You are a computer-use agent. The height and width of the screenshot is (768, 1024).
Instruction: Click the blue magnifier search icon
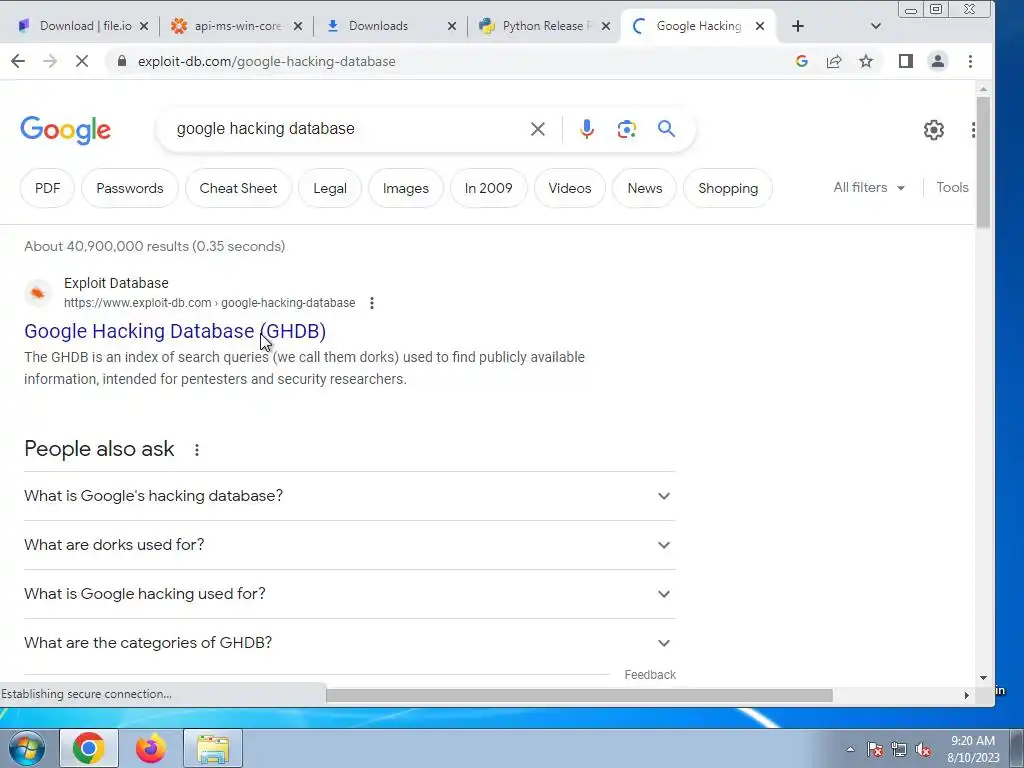666,129
